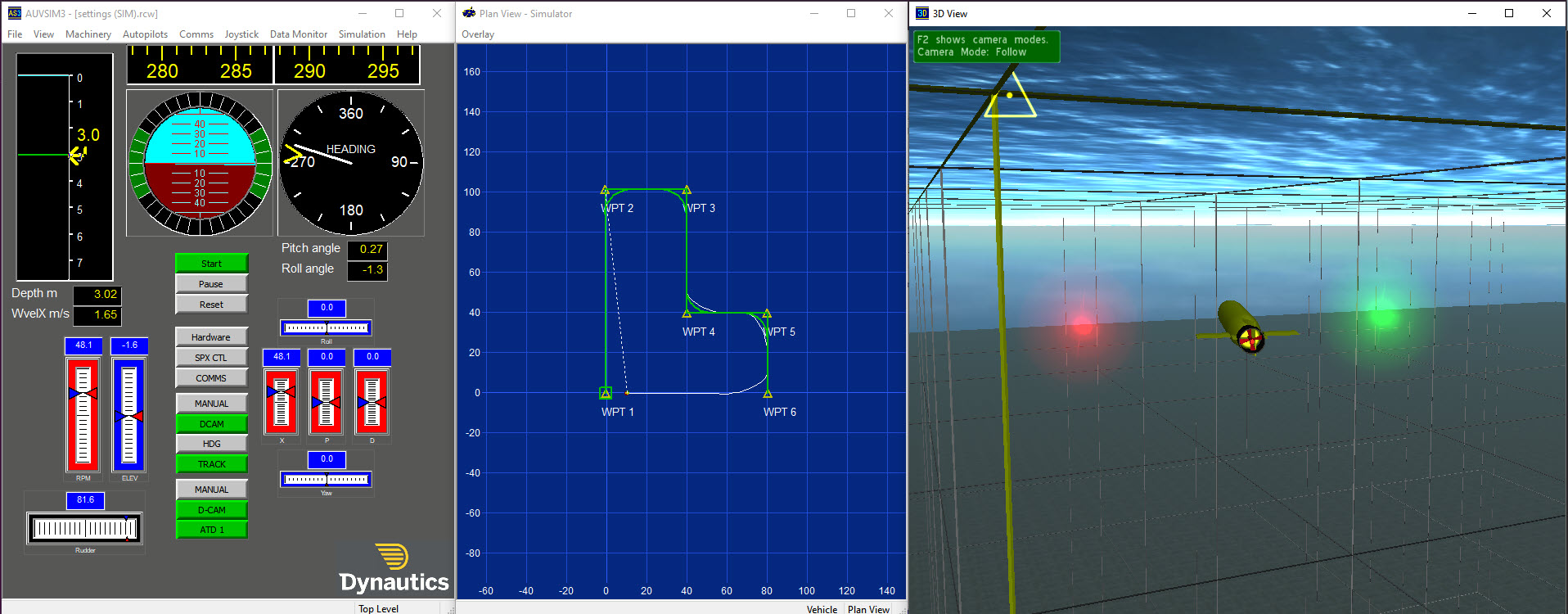Click the WPT 6 waypoint triangle
1568x614 pixels.
click(x=768, y=394)
